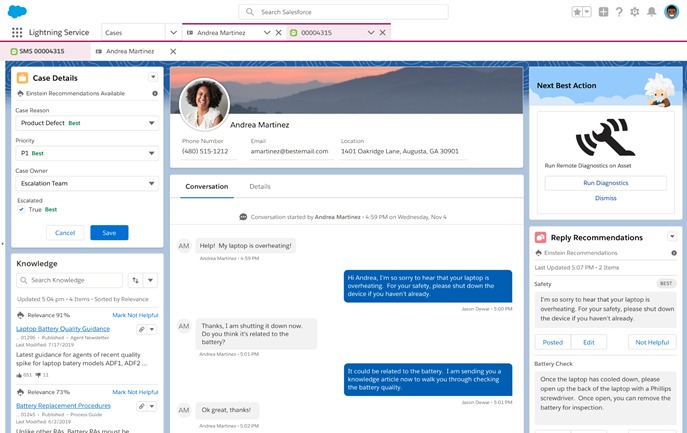This screenshot has height=433, width=687.
Task: Click the Search Salesforce field
Action: coord(343,12)
